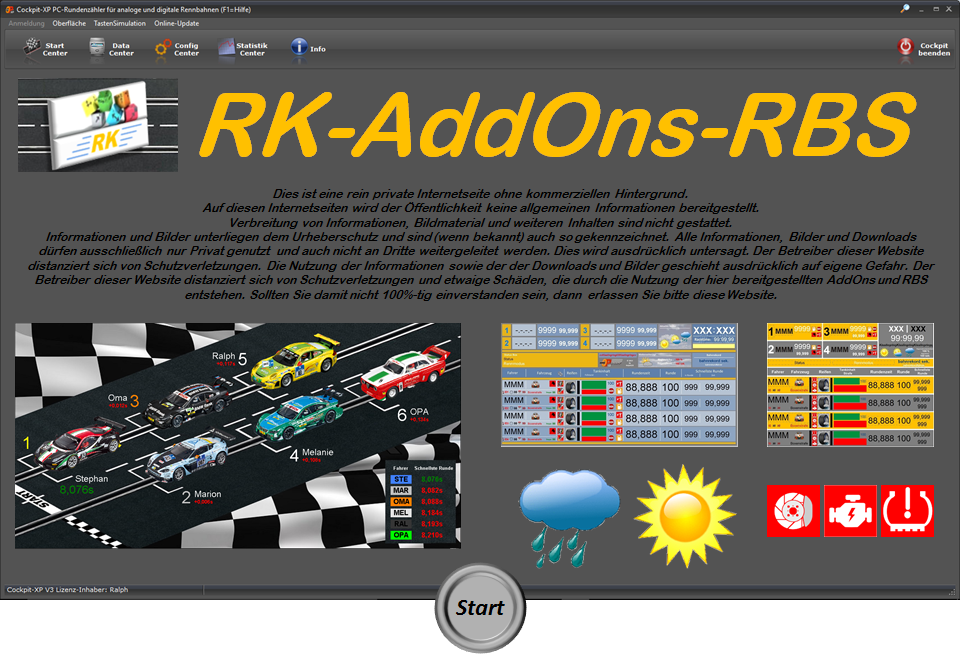Click the red brake disc warning icon

point(793,511)
